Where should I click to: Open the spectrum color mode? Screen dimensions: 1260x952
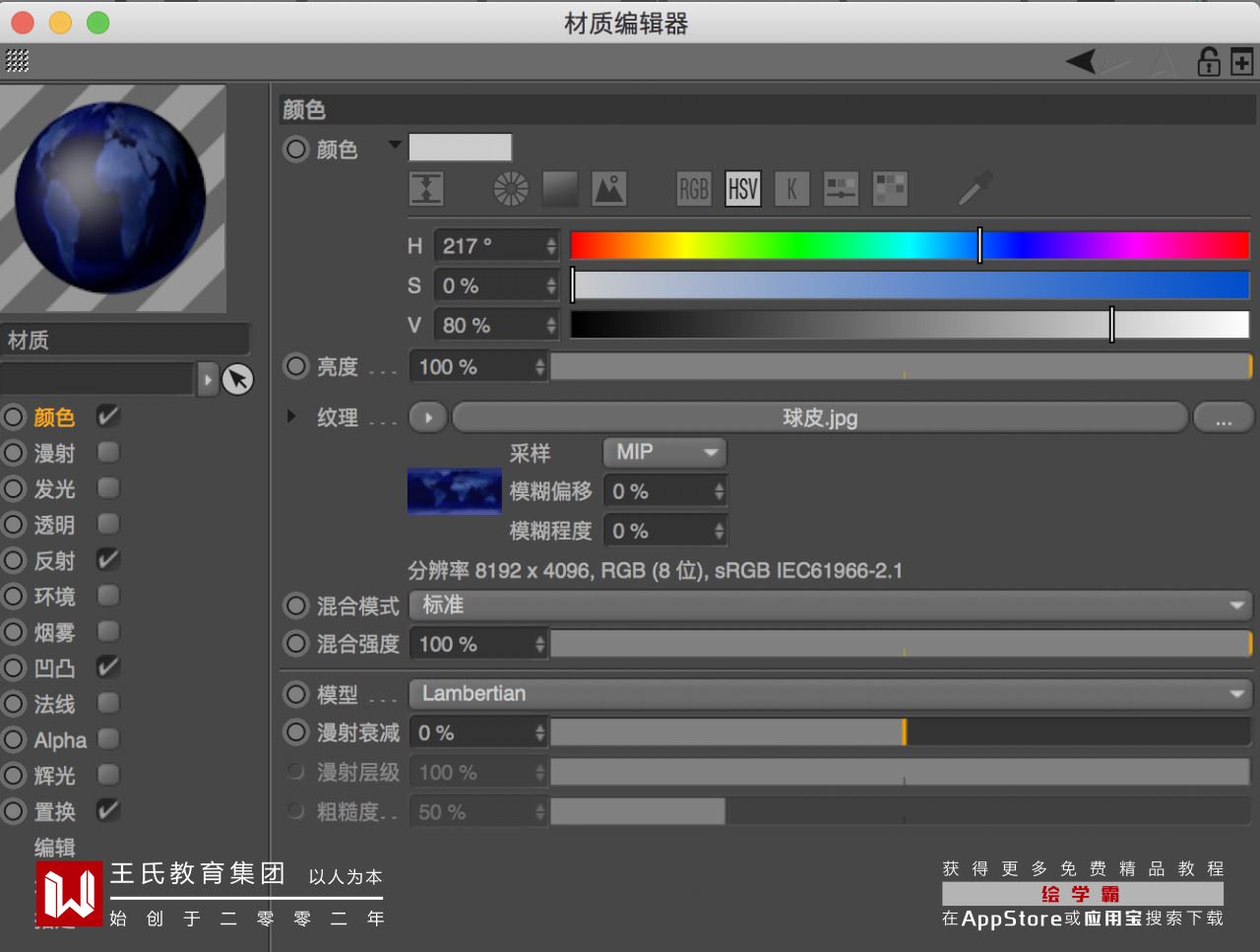point(560,189)
